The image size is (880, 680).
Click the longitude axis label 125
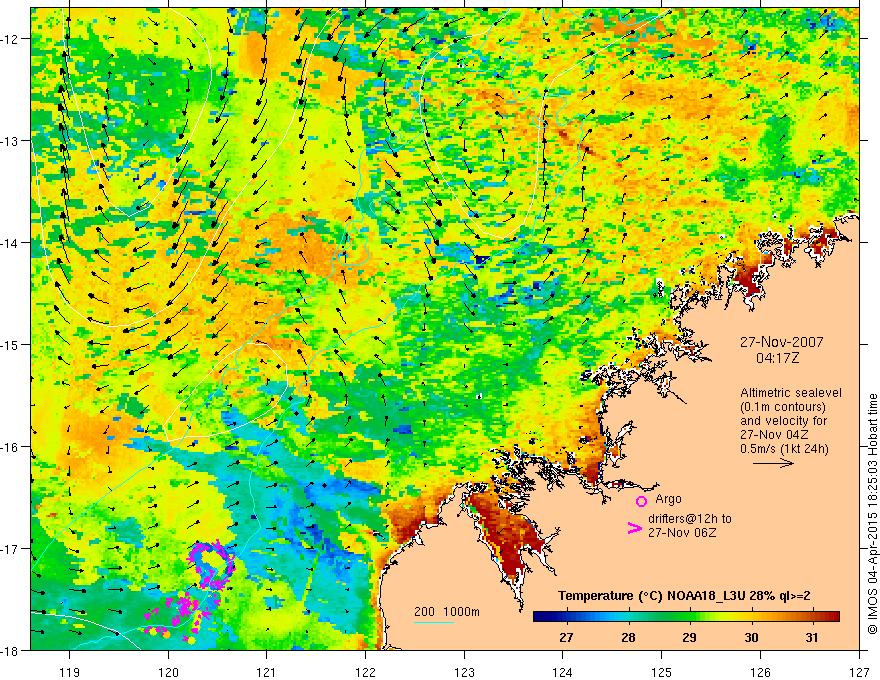pos(662,671)
